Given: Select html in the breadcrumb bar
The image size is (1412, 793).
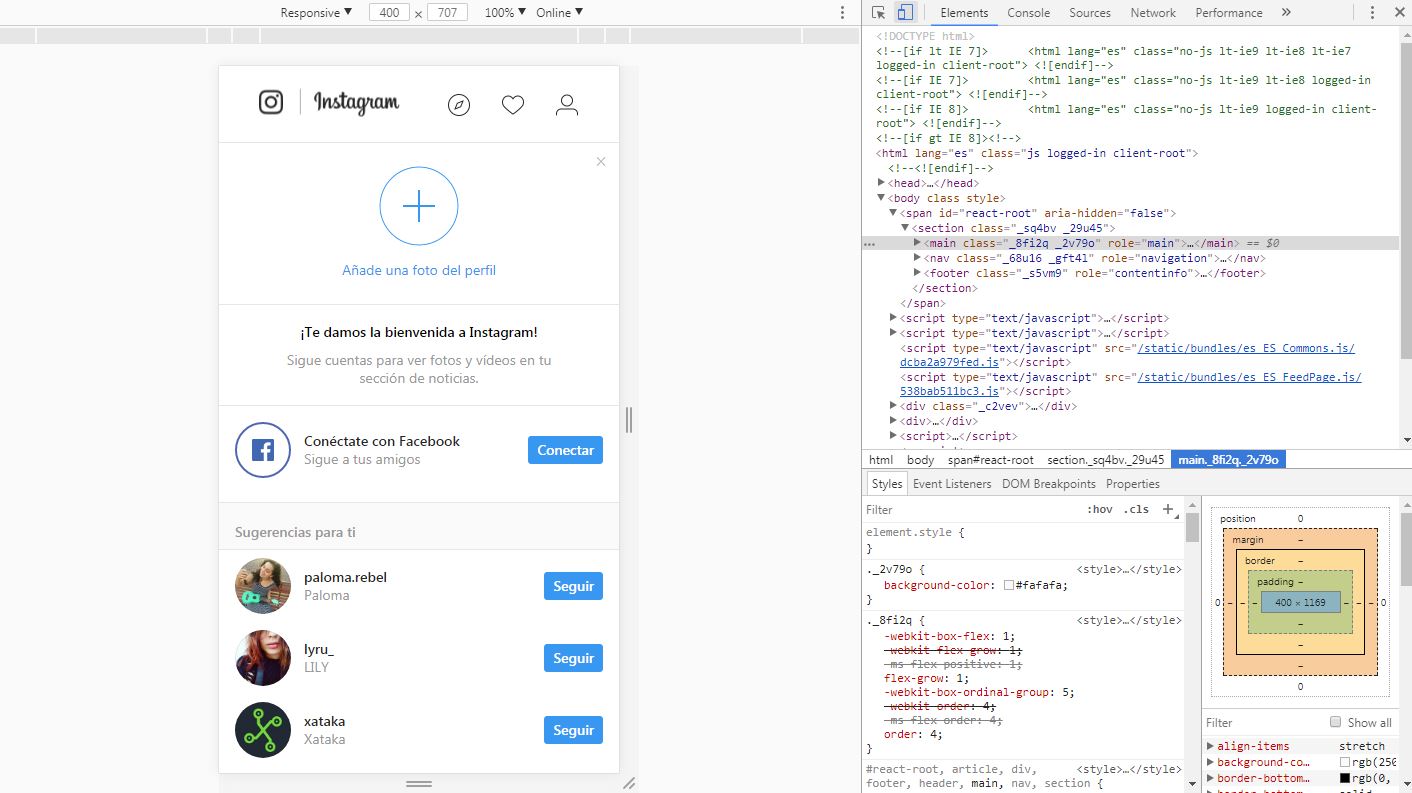Looking at the screenshot, I should click(881, 460).
